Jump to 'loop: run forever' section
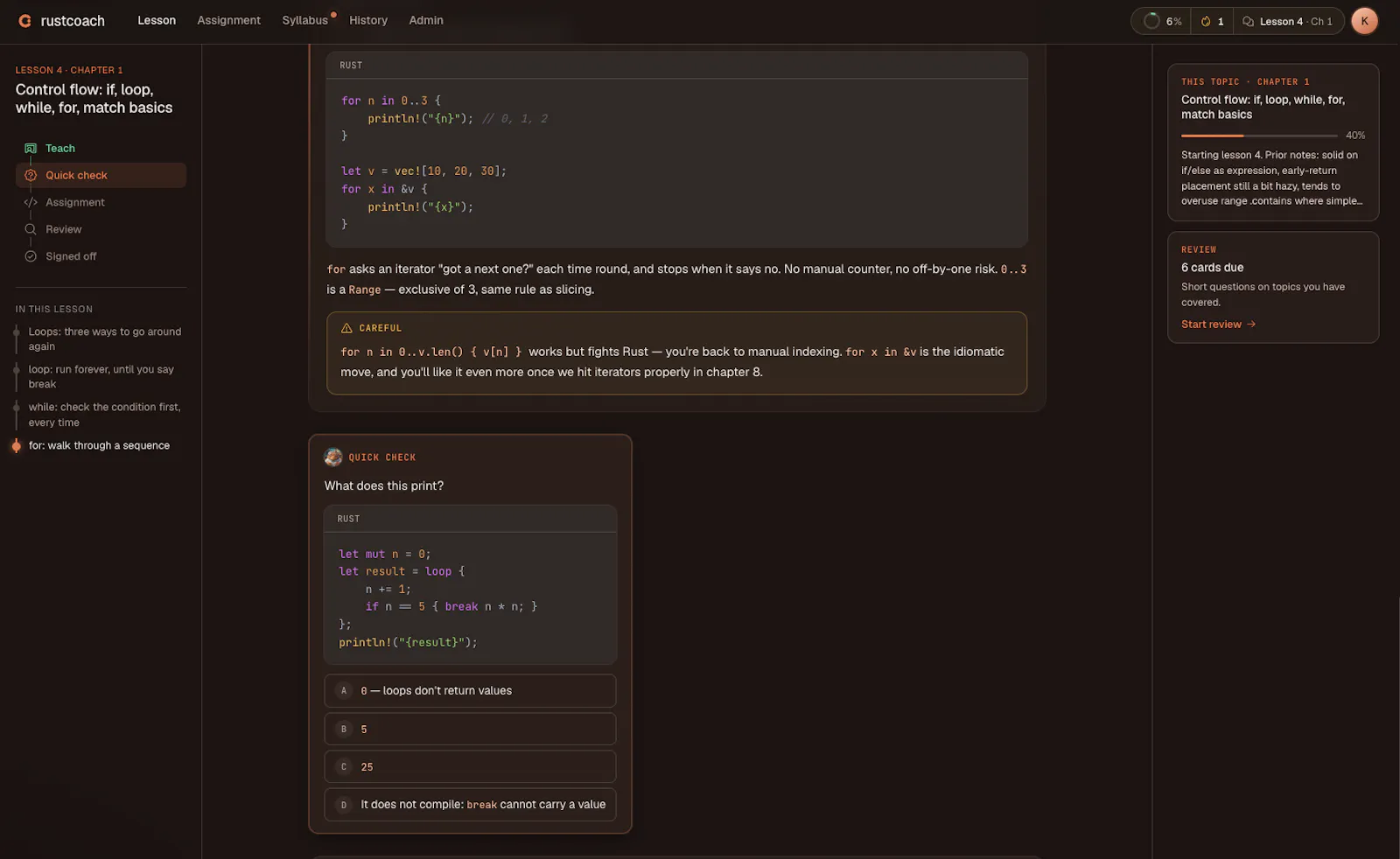 pyautogui.click(x=101, y=377)
